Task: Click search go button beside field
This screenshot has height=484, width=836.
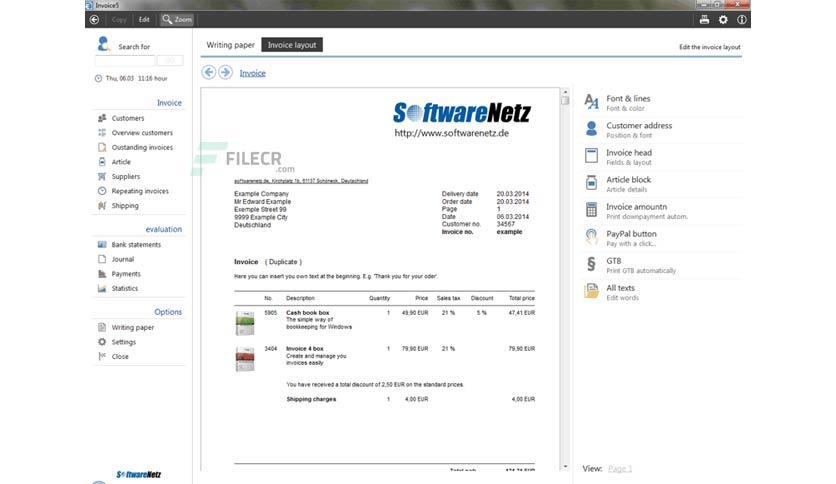Action: (x=170, y=60)
